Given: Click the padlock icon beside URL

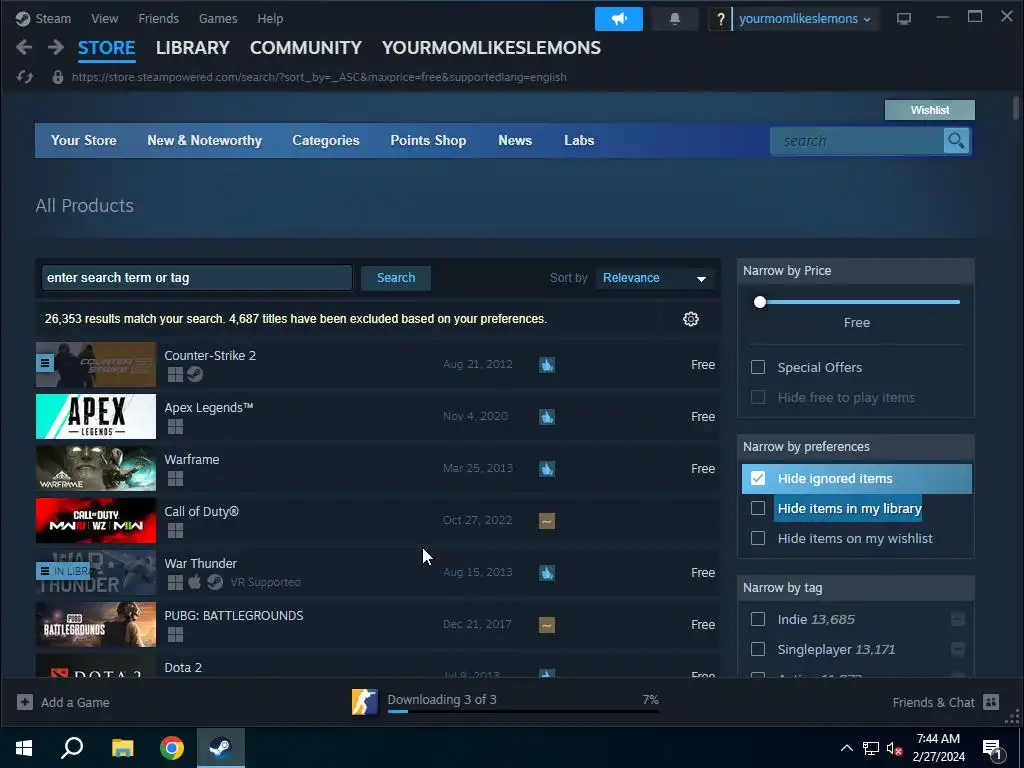Looking at the screenshot, I should coord(57,77).
